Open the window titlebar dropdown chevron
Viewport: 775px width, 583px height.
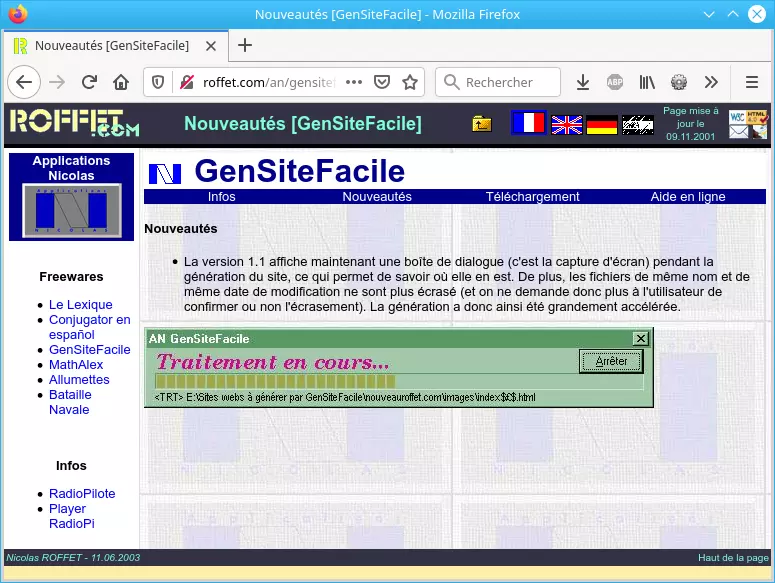tap(709, 14)
